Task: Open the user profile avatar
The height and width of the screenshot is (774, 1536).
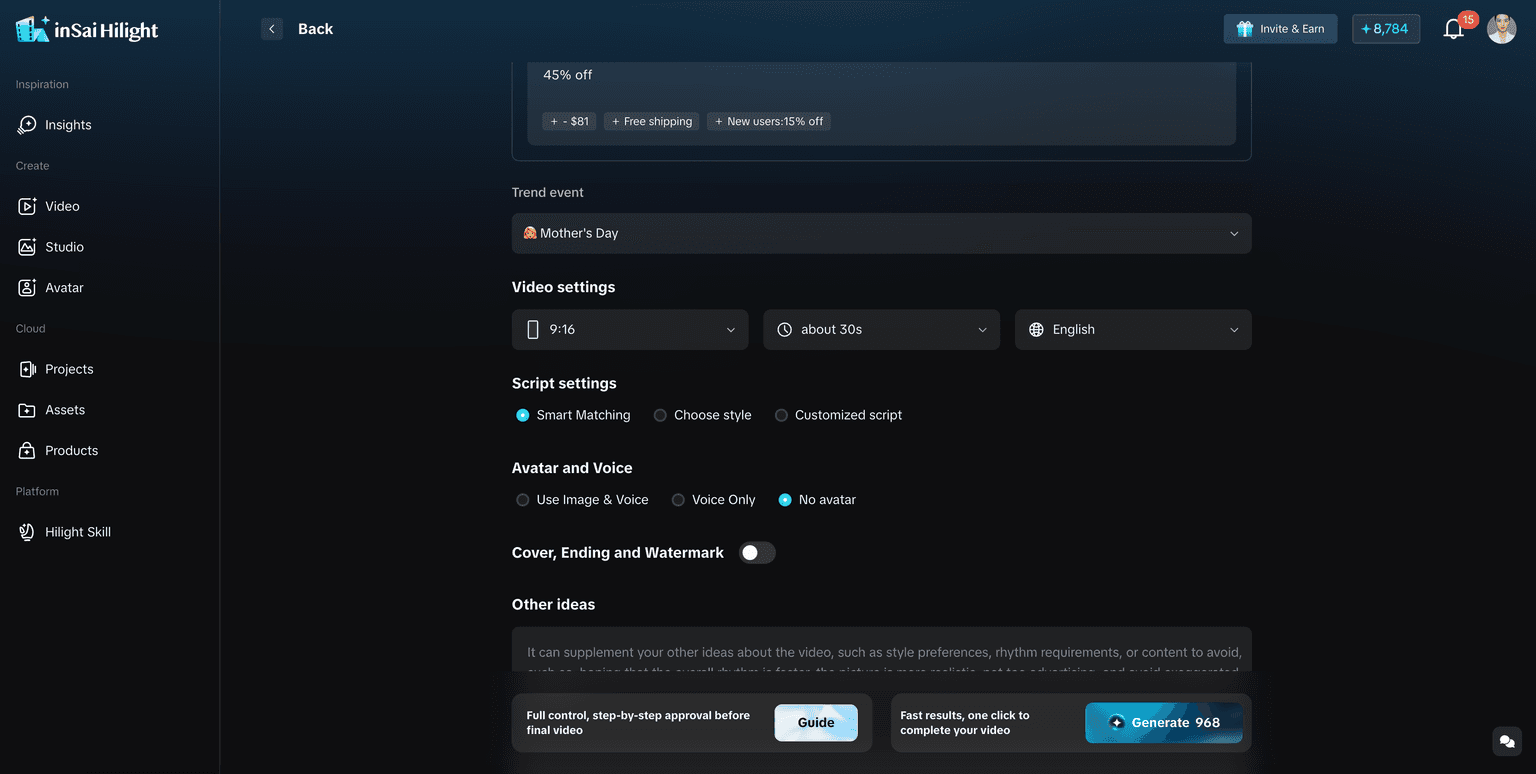Action: [1501, 29]
